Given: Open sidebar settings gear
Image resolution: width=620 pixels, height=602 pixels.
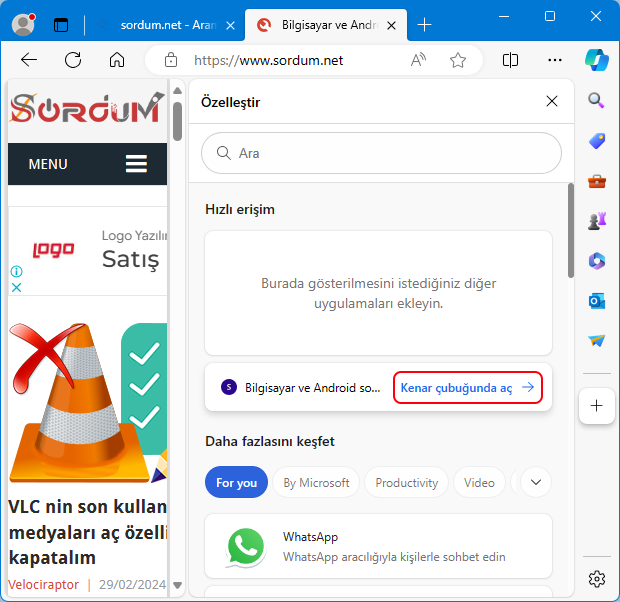Looking at the screenshot, I should pos(597,579).
